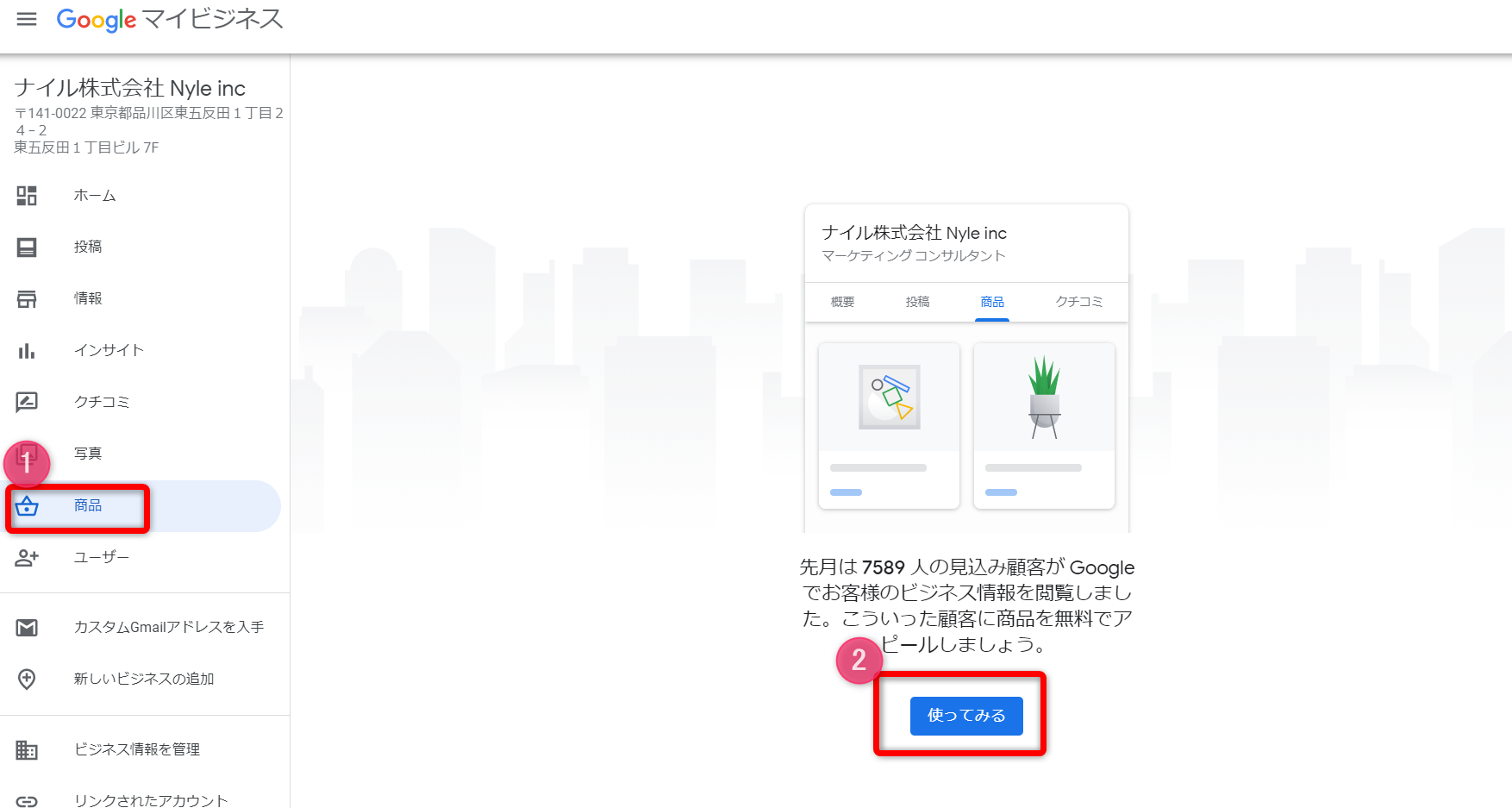Click the linked accounts chain icon
Screen dimensions: 1512x808
[x=27, y=801]
